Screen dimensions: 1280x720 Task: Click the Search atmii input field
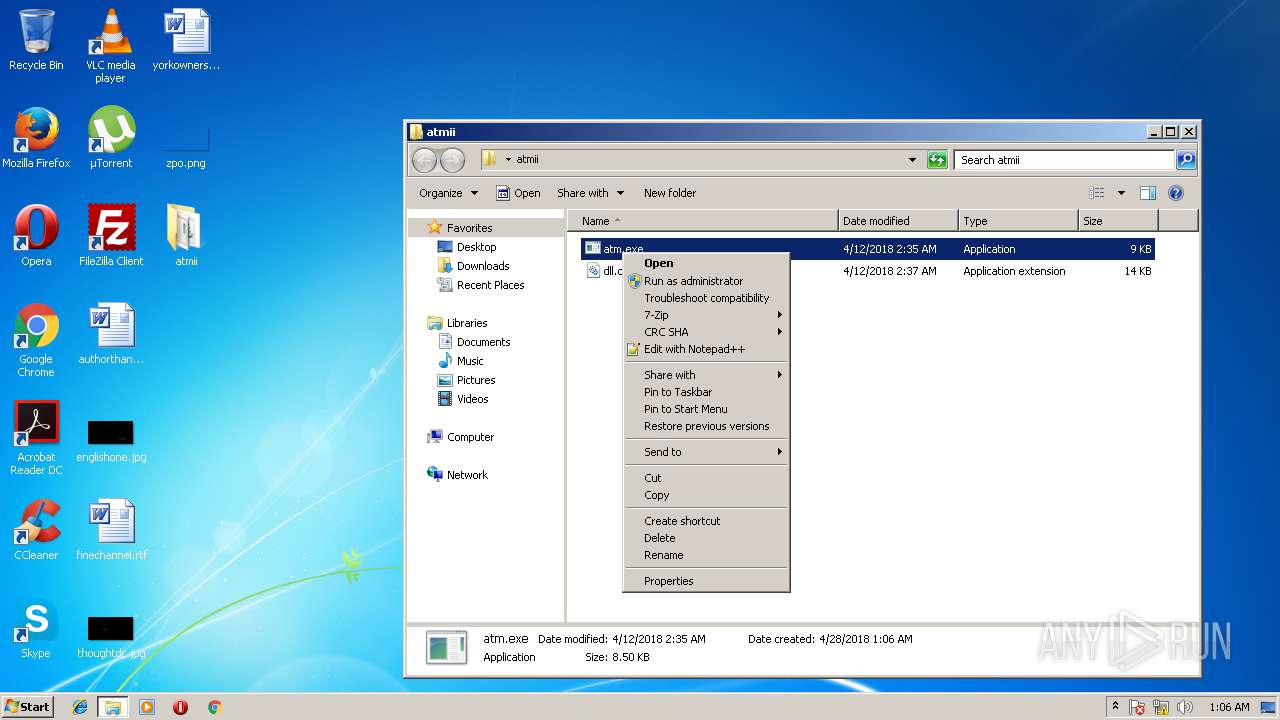pyautogui.click(x=1065, y=160)
